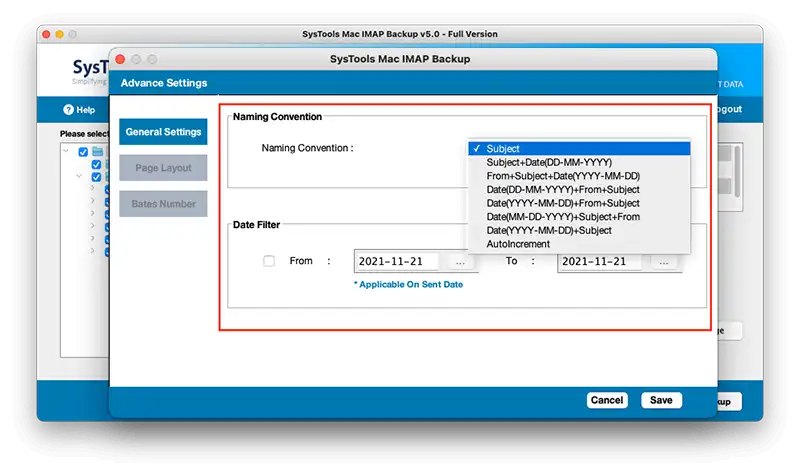800x470 pixels.
Task: Open the Bates Number tab
Action: pyautogui.click(x=163, y=204)
